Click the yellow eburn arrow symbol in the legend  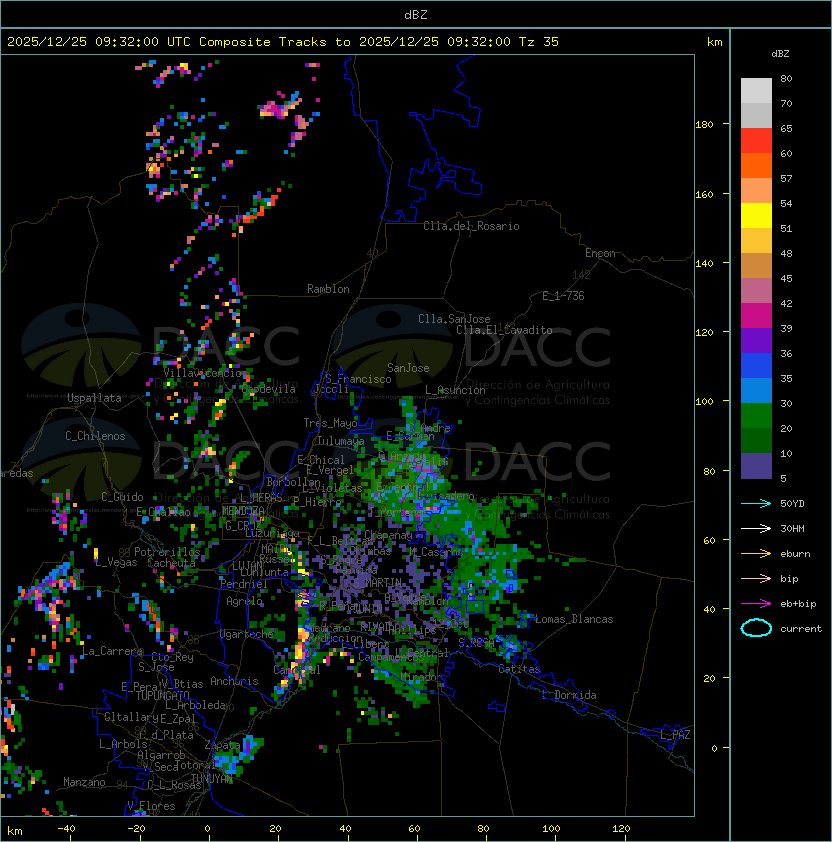(756, 554)
